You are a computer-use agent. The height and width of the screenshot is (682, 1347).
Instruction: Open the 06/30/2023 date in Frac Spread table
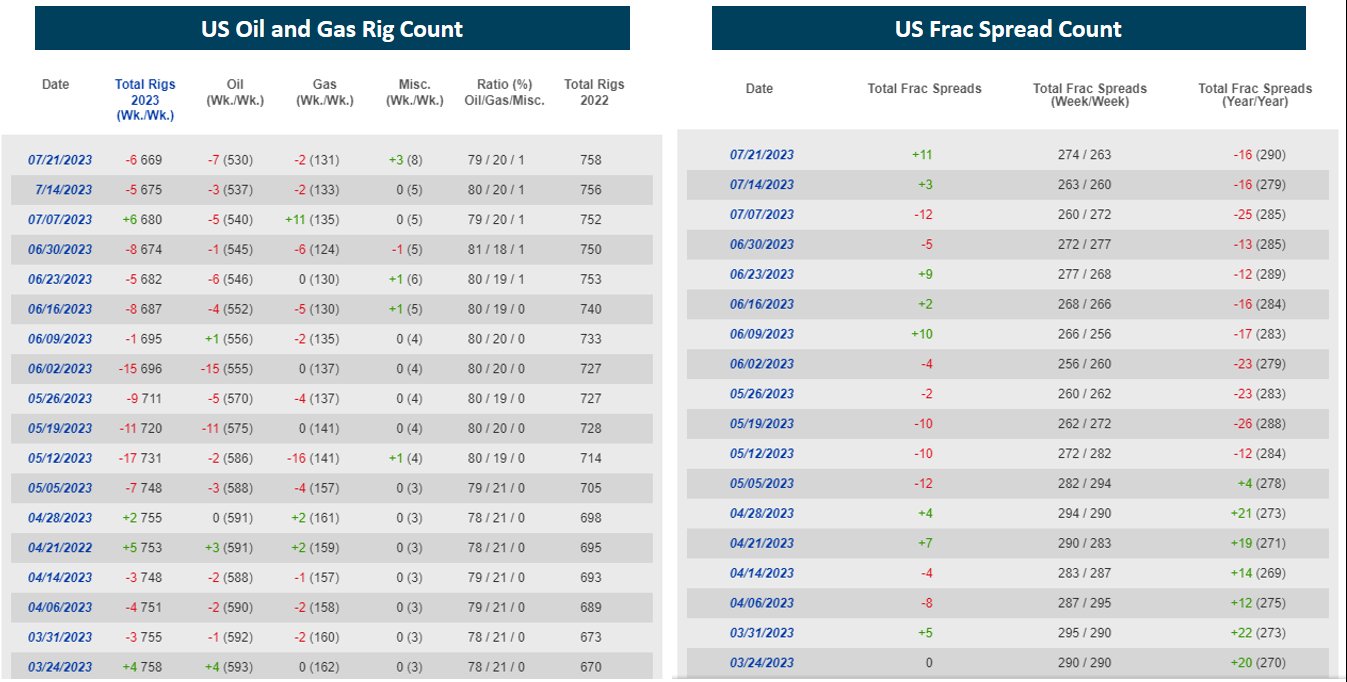762,245
